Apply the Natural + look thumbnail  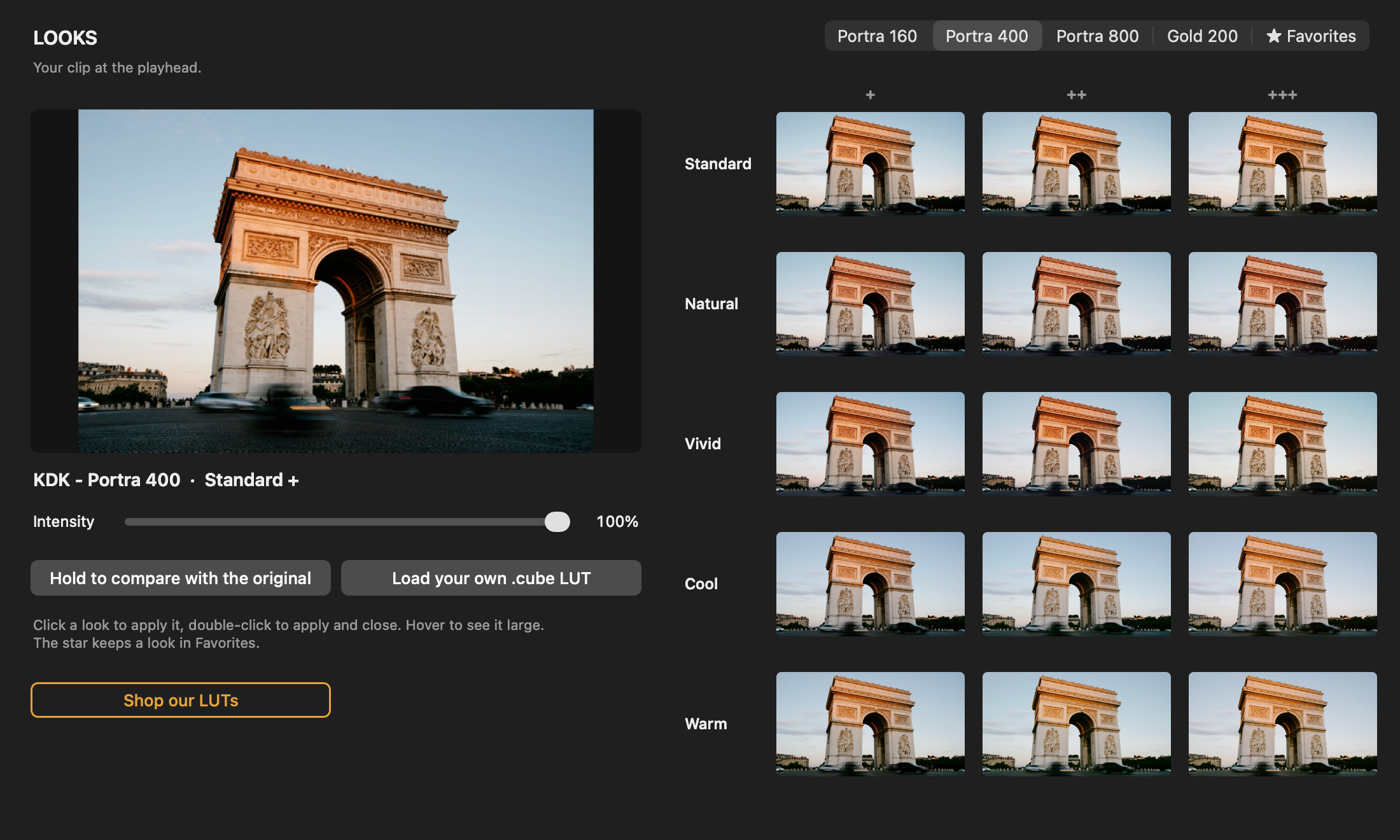[x=871, y=304]
